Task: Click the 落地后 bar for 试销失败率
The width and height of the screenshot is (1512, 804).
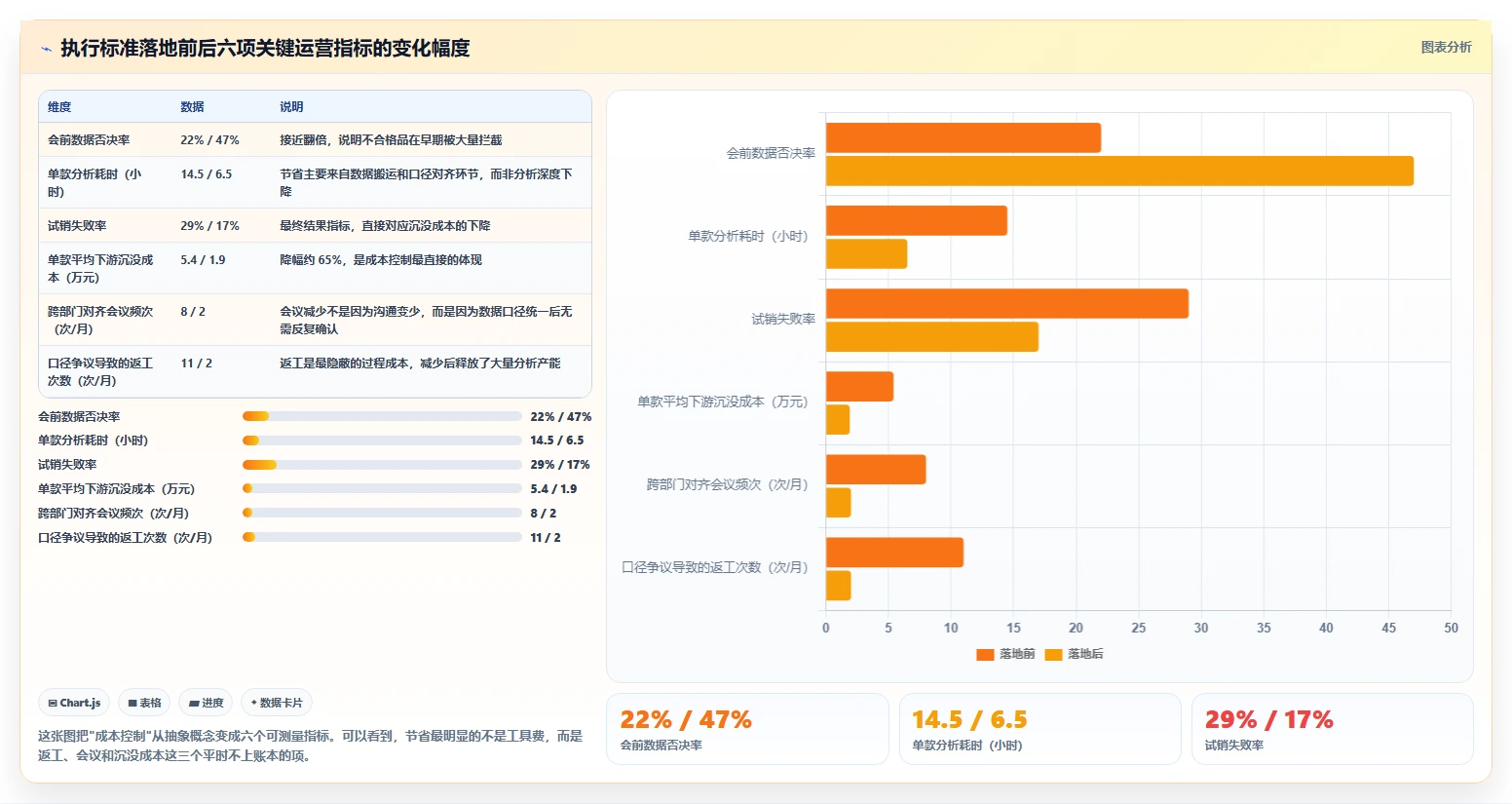Action: pyautogui.click(x=932, y=336)
